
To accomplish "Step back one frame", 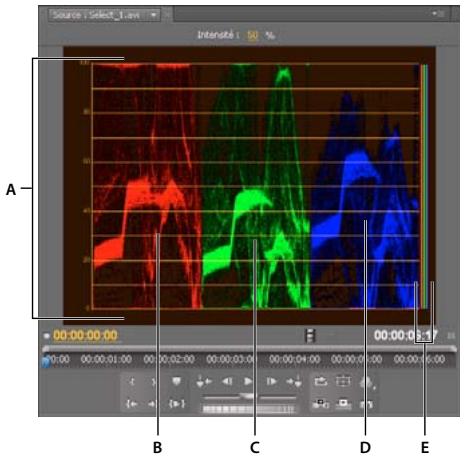I will tap(227, 381).
